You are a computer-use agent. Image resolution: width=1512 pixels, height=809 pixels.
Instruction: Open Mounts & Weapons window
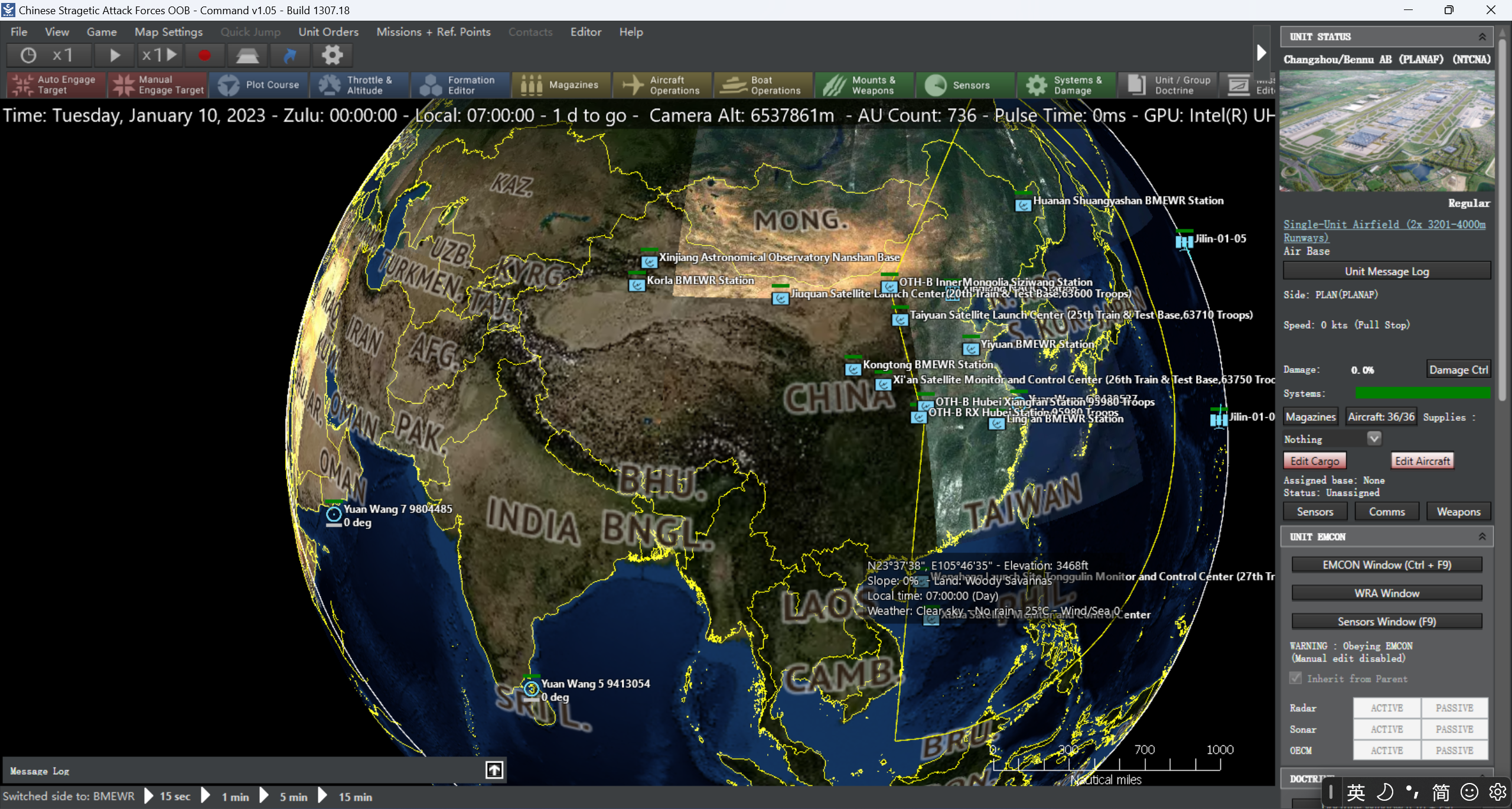click(x=865, y=85)
